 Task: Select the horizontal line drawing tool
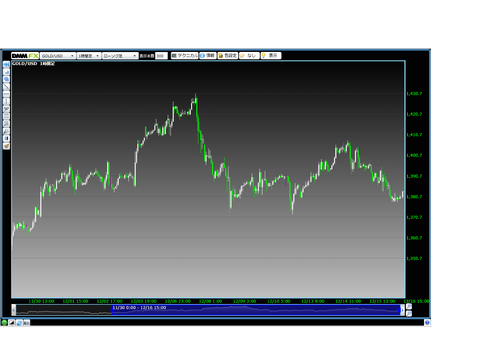(6, 94)
